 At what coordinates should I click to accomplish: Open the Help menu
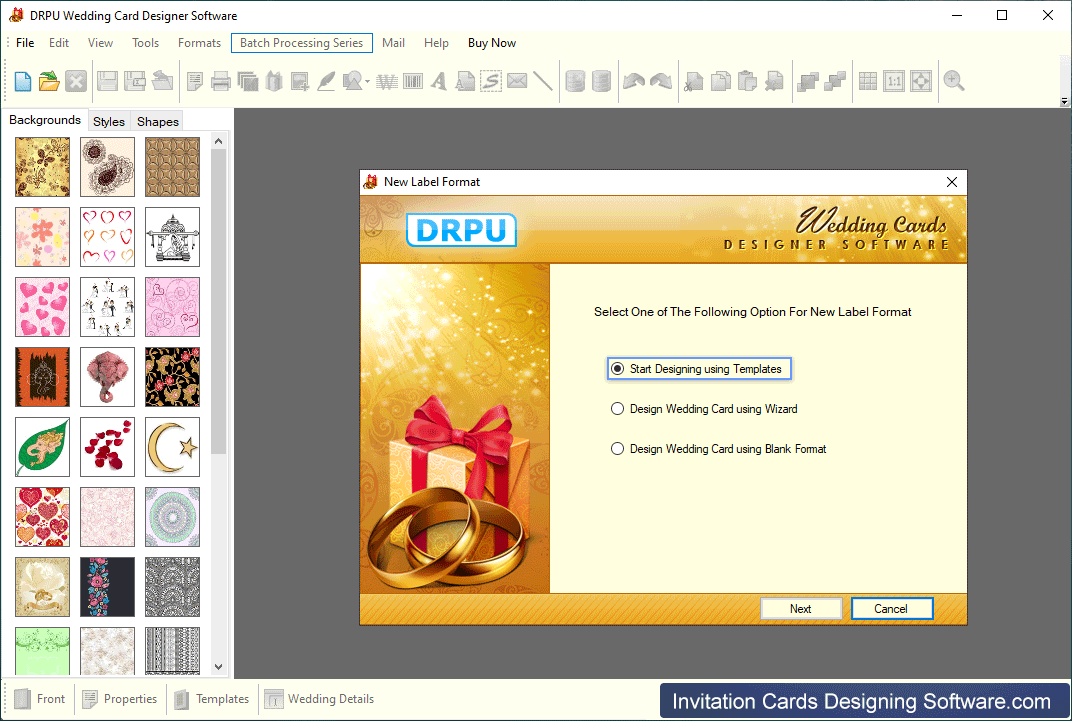436,43
